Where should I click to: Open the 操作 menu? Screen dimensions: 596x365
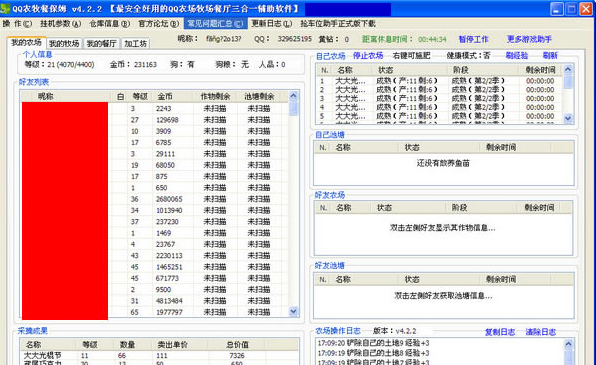[17, 24]
